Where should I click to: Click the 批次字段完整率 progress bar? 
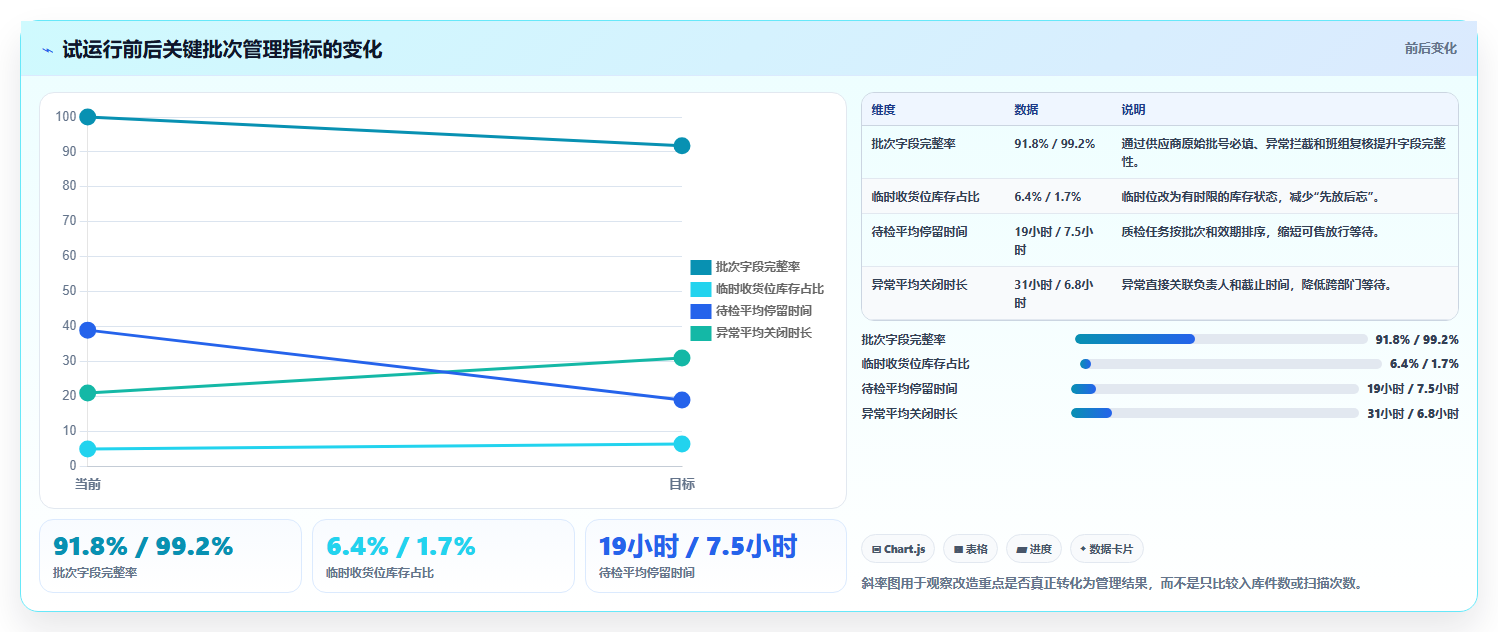coord(1221,339)
